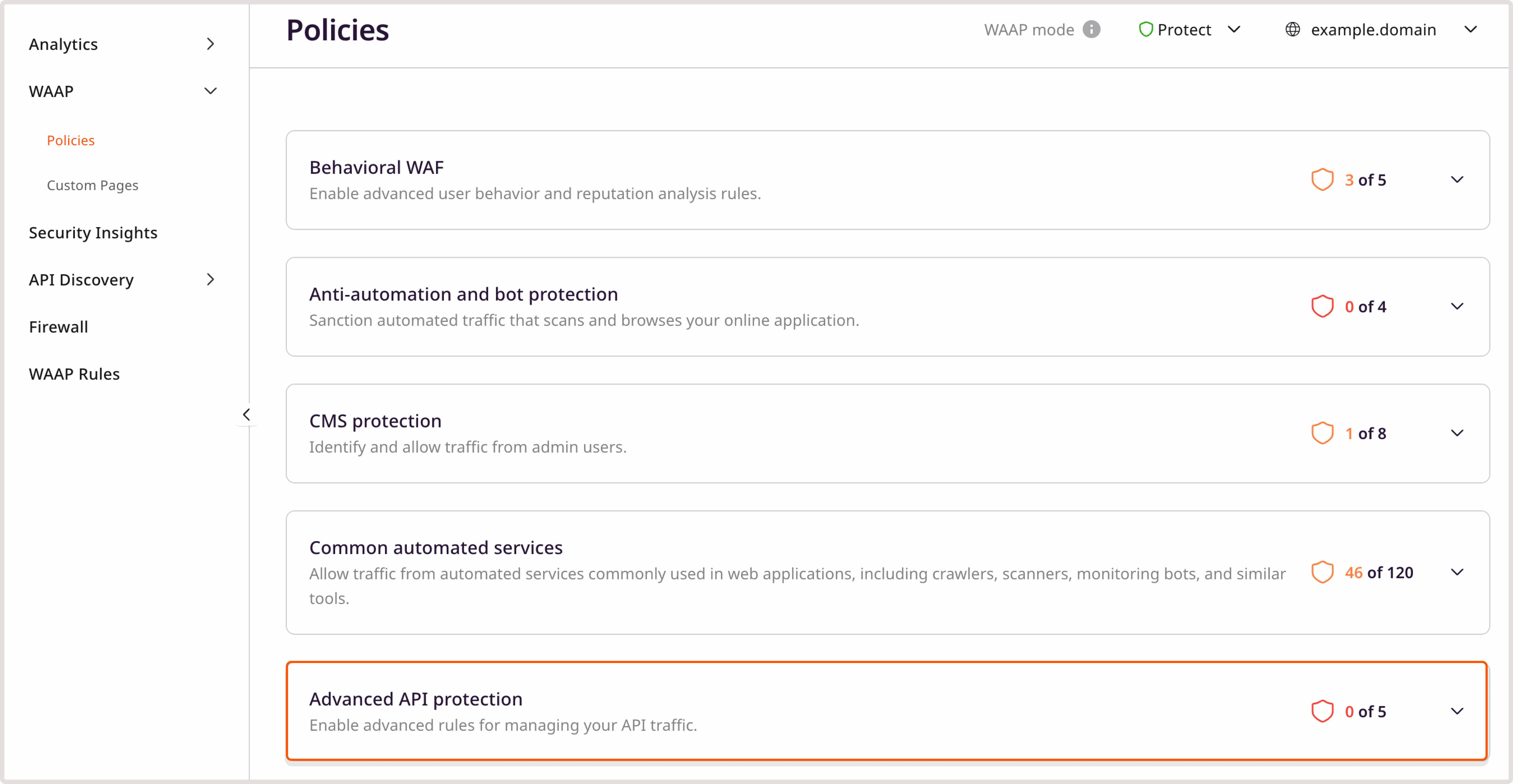Click 'Sanction automated traffic' description text
This screenshot has width=1513, height=784.
584,321
